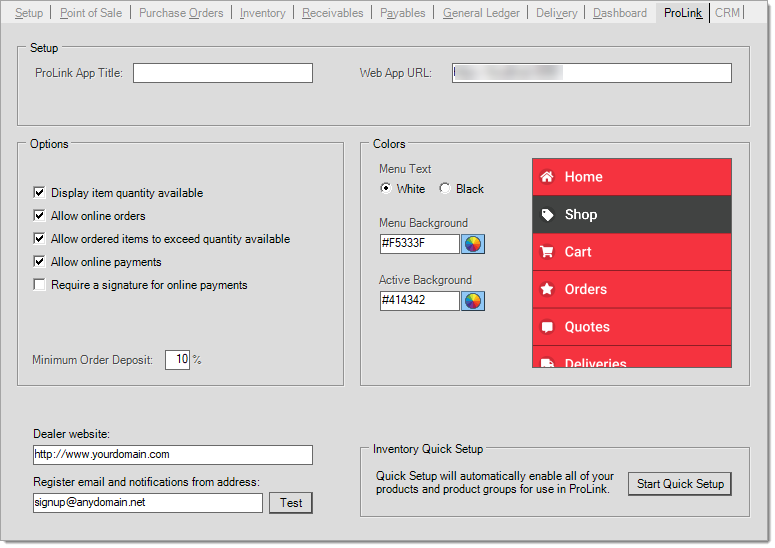Toggle Allow ordered items to exceed quantity
The image size is (775, 548).
pyautogui.click(x=39, y=238)
